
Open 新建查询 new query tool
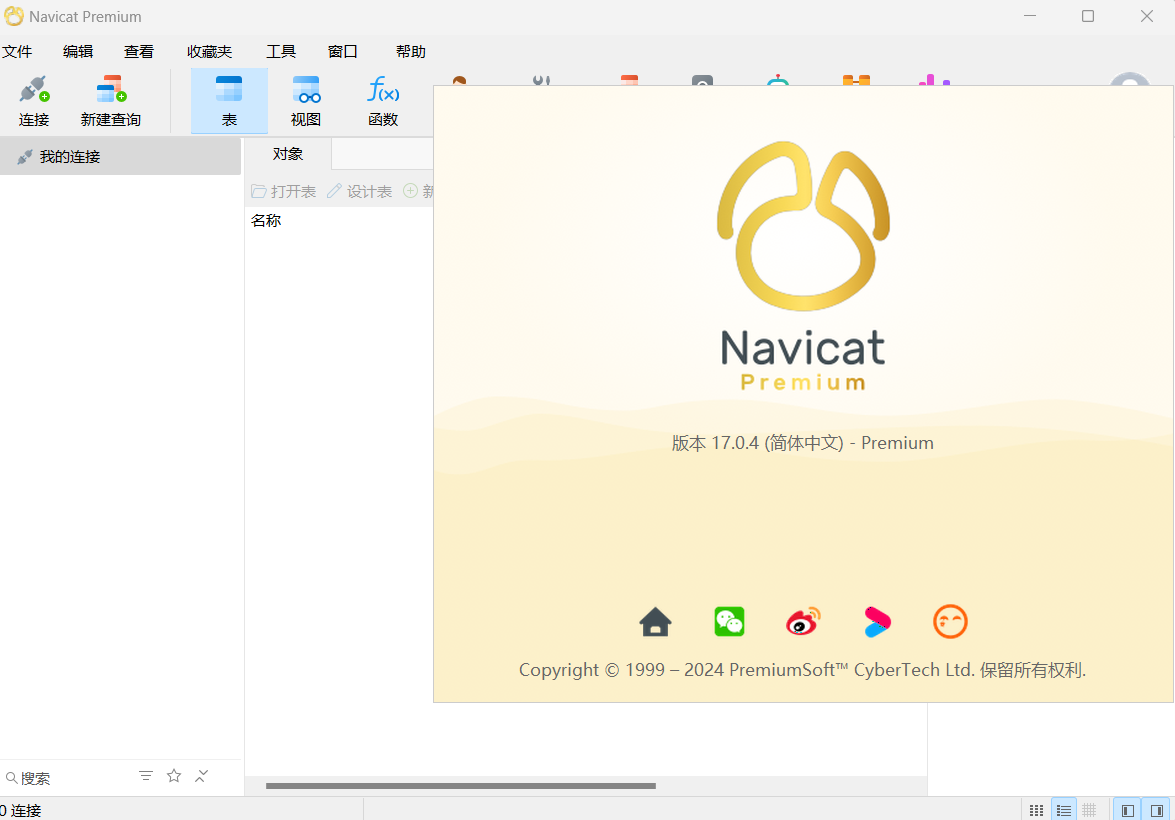click(111, 101)
